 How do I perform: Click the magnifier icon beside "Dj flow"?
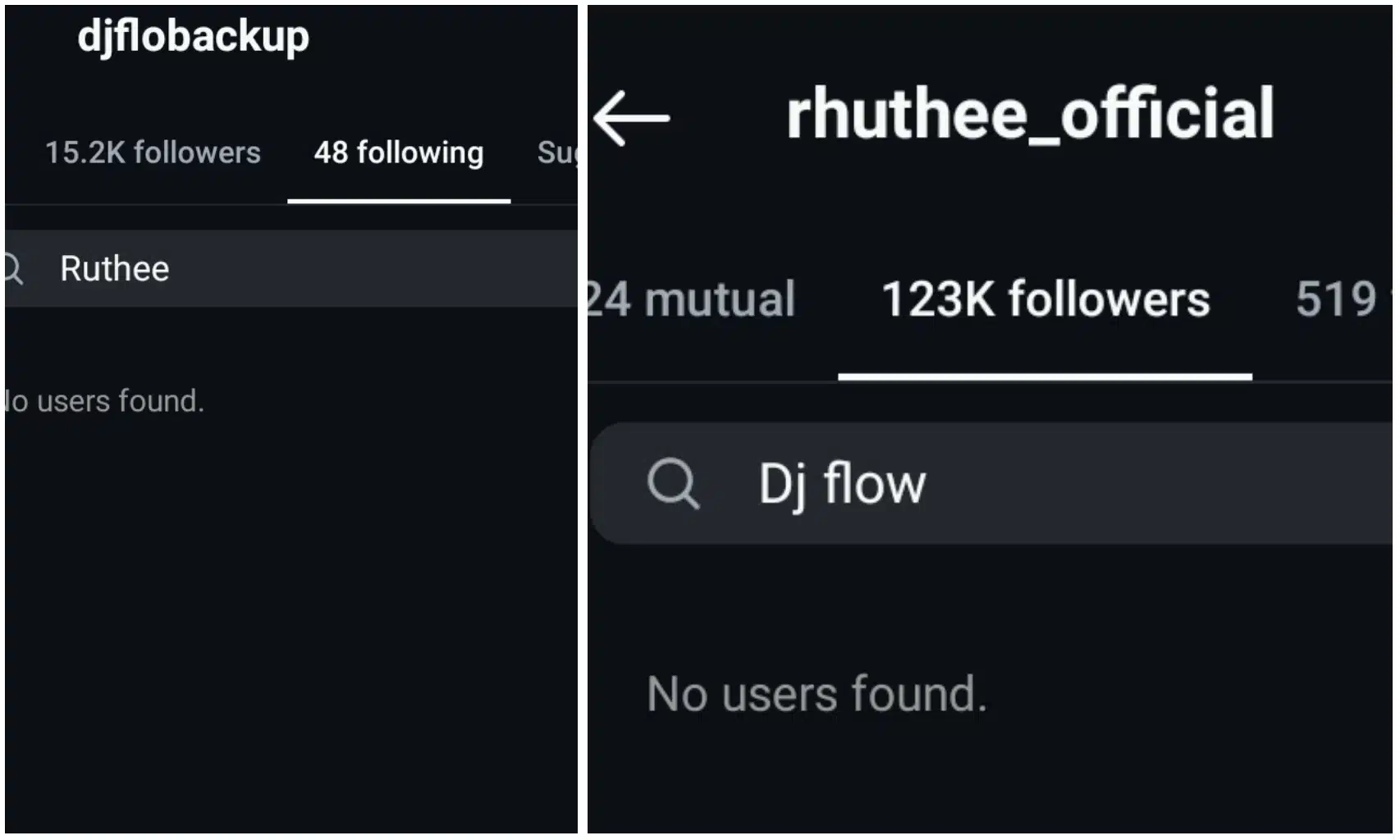point(673,483)
